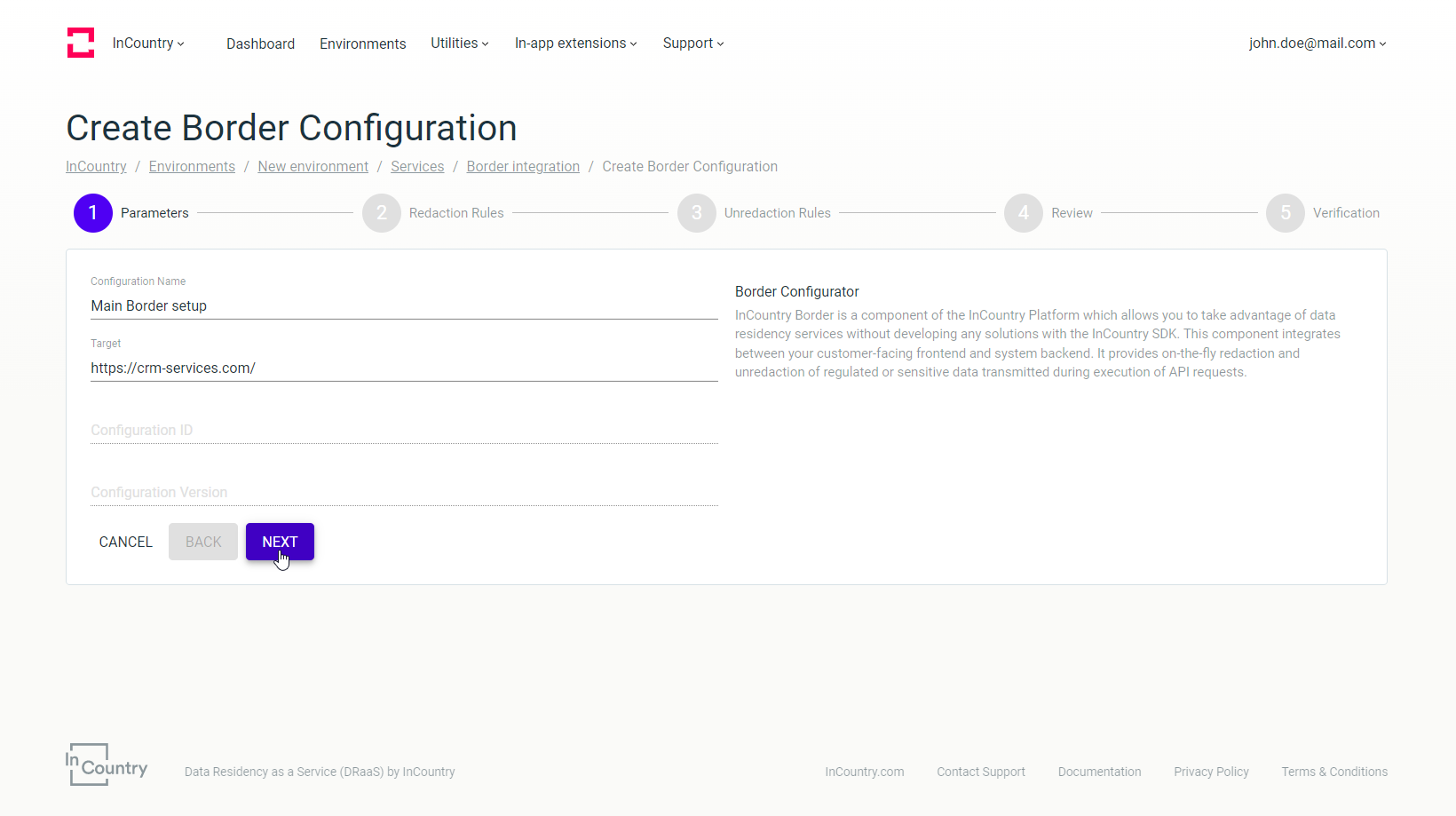Viewport: 1456px width, 816px height.
Task: Click the InCountry footer logo
Action: pos(107,765)
